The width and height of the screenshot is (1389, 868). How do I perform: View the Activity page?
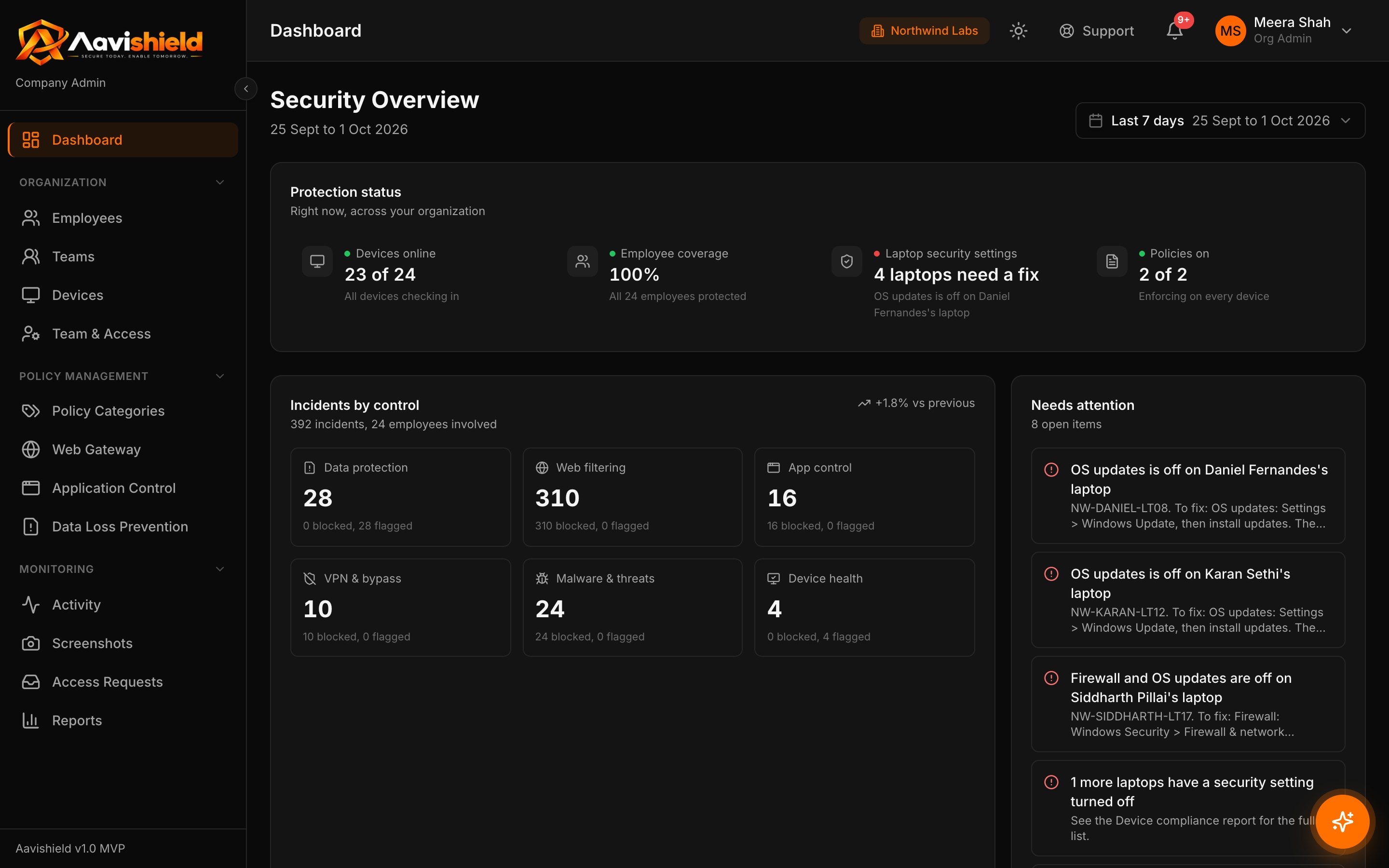point(123,605)
